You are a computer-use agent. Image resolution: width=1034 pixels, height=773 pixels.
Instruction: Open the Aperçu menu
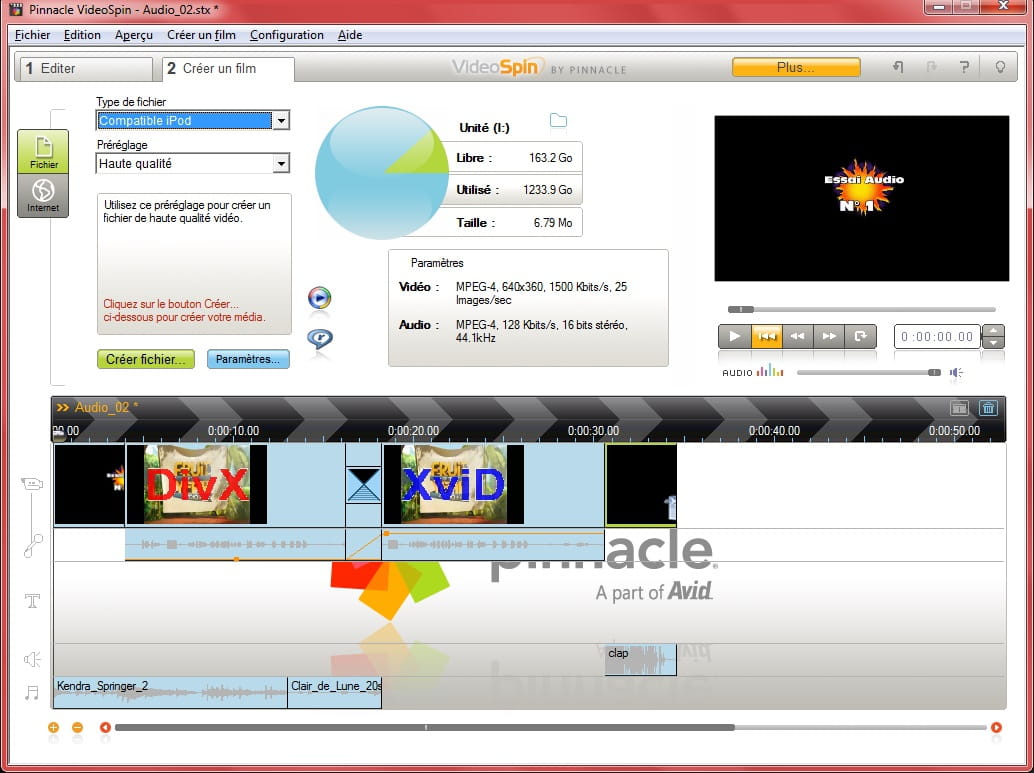134,35
